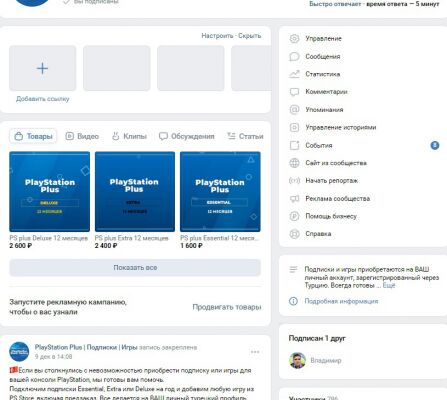Switch to the Обсуждения tab
This screenshot has height=400, width=447.
tap(187, 136)
